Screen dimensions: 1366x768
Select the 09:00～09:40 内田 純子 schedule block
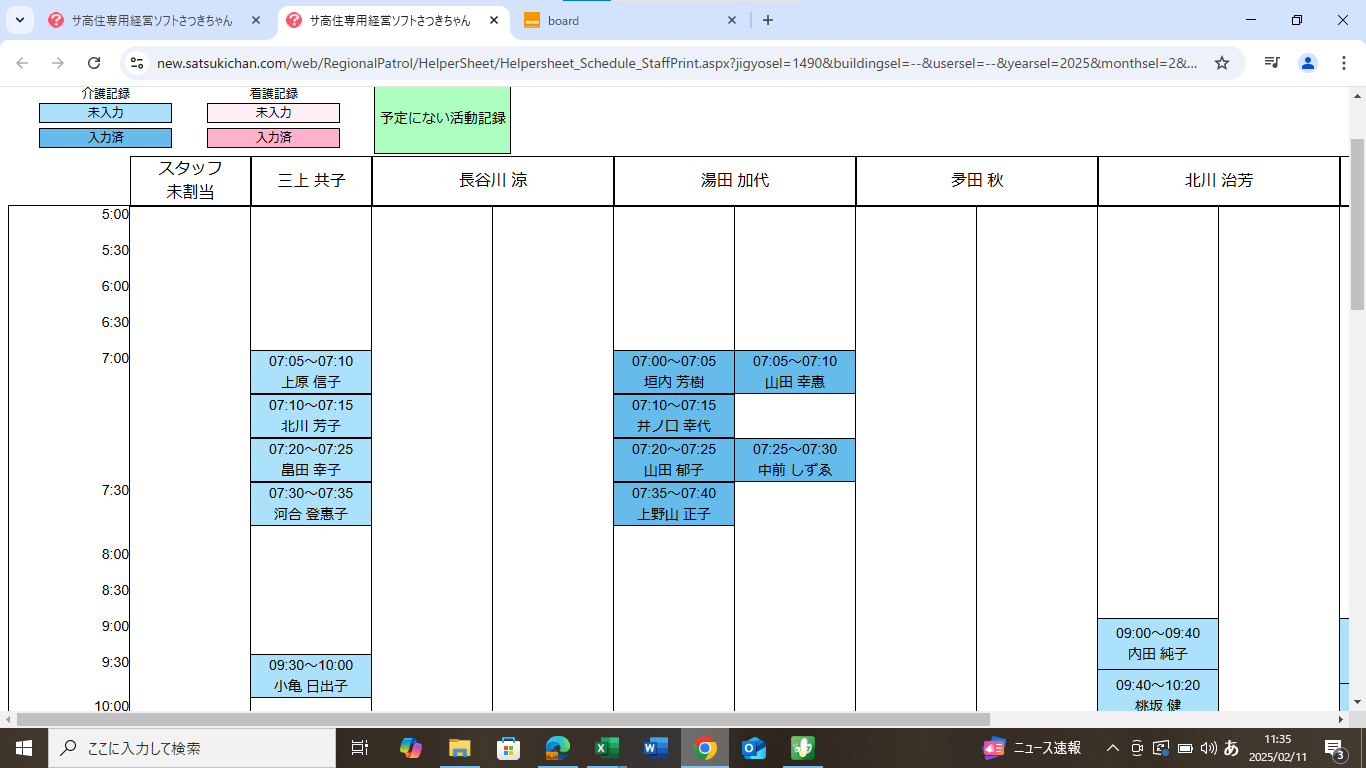tap(1157, 643)
